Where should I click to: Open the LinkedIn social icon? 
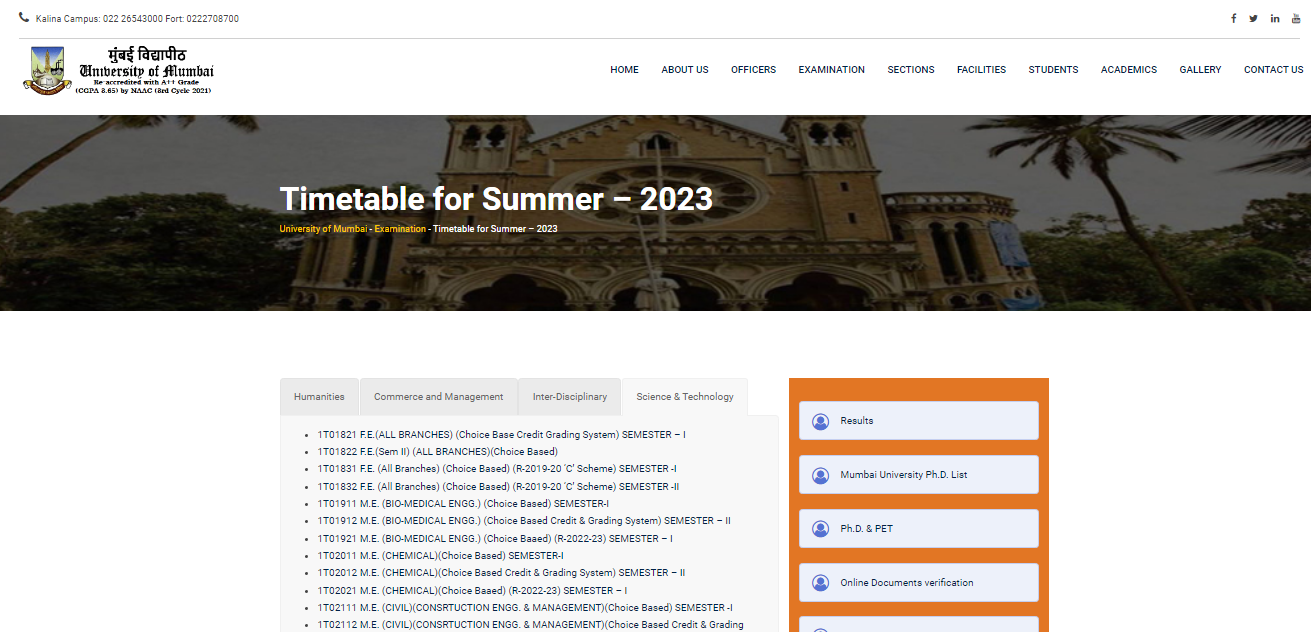pyautogui.click(x=1275, y=18)
